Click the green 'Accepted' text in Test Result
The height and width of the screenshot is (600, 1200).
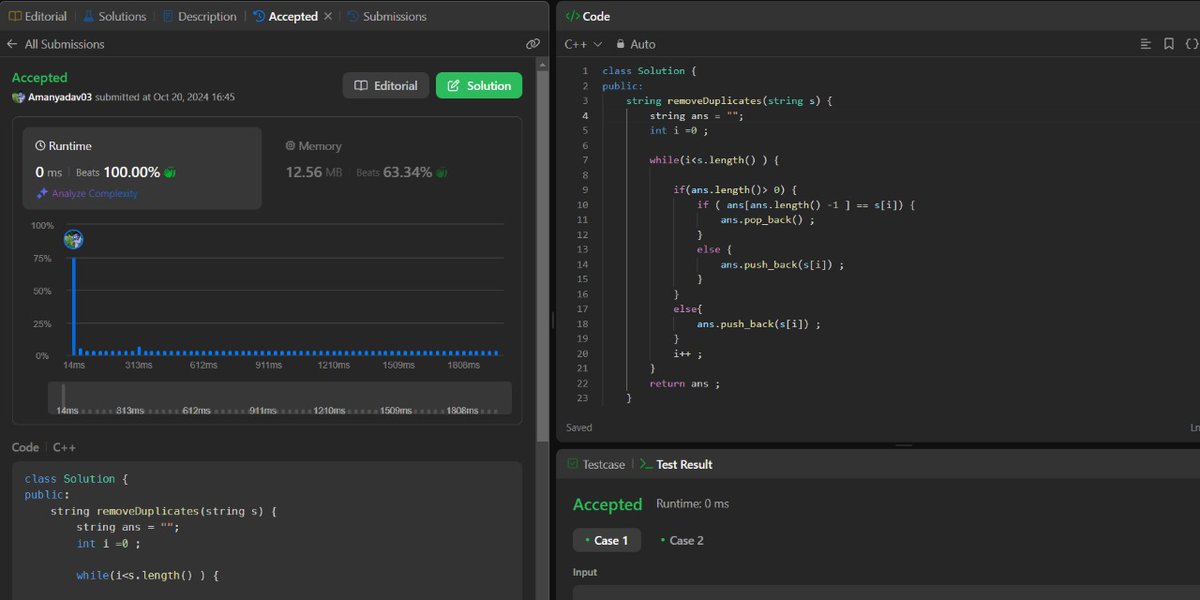point(608,505)
